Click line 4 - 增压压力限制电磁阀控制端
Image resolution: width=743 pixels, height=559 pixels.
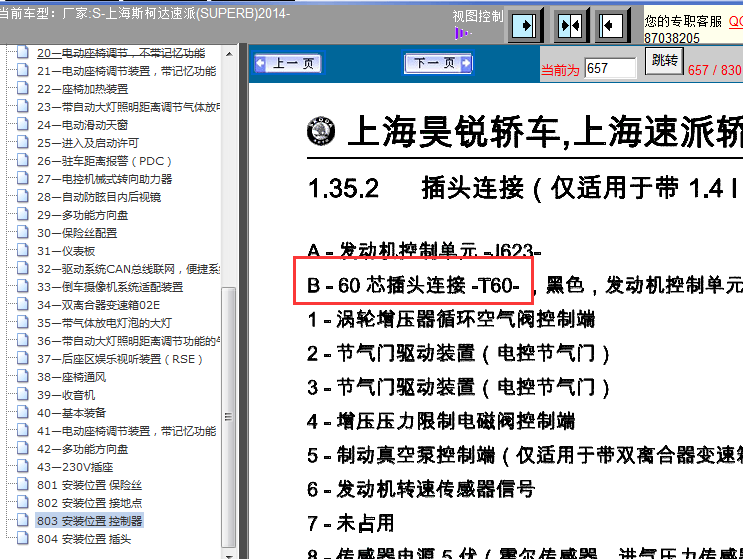[441, 421]
